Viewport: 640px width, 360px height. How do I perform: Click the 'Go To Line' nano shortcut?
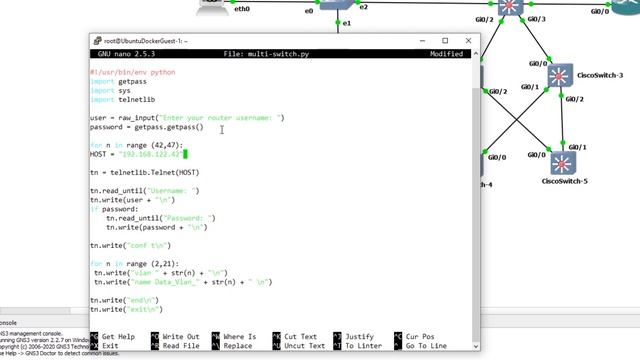420,346
